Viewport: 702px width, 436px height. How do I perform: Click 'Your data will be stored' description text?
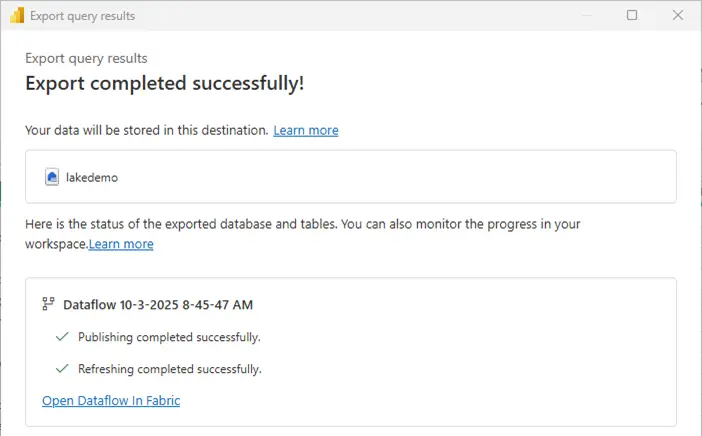click(147, 130)
